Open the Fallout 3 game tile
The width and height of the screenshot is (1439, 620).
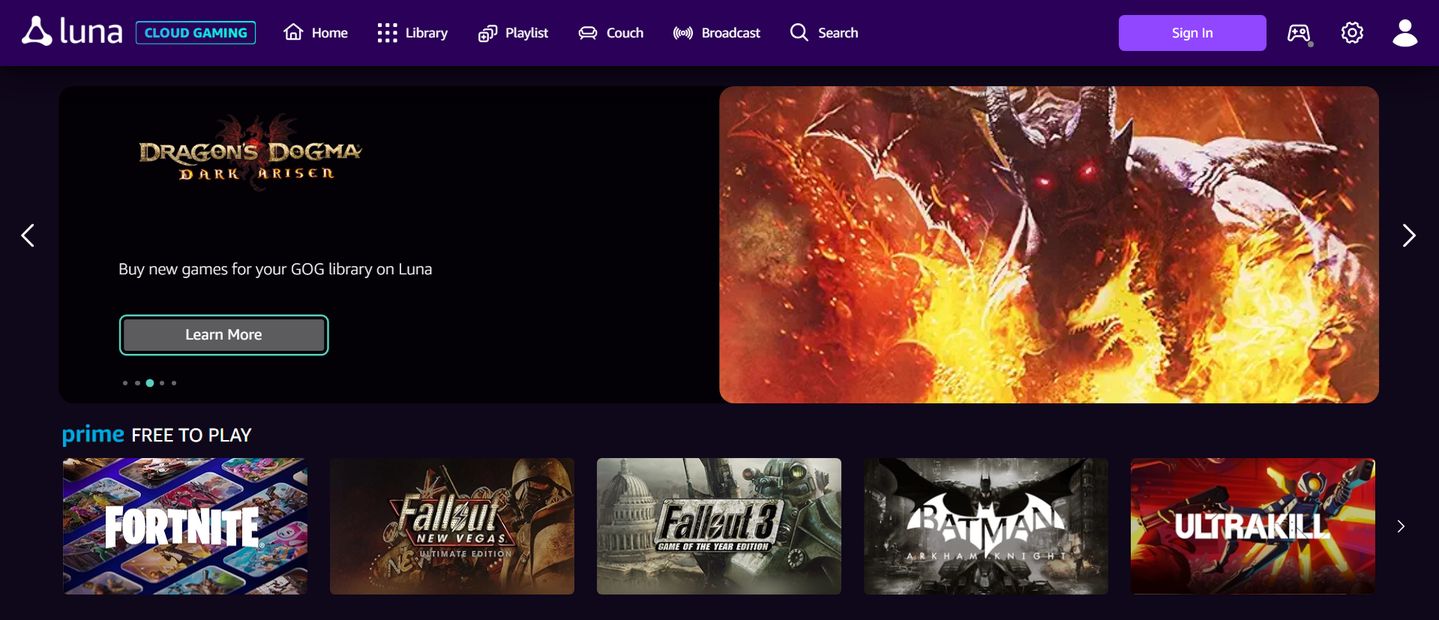click(x=719, y=526)
